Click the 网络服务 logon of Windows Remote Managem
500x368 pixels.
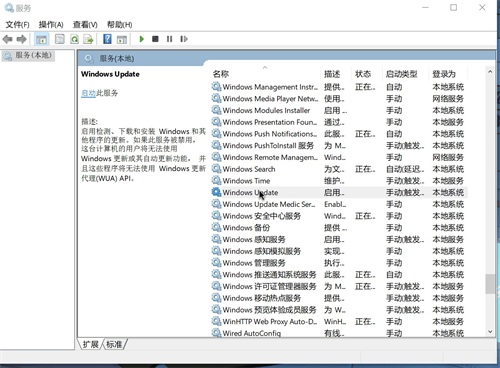pyautogui.click(x=448, y=157)
